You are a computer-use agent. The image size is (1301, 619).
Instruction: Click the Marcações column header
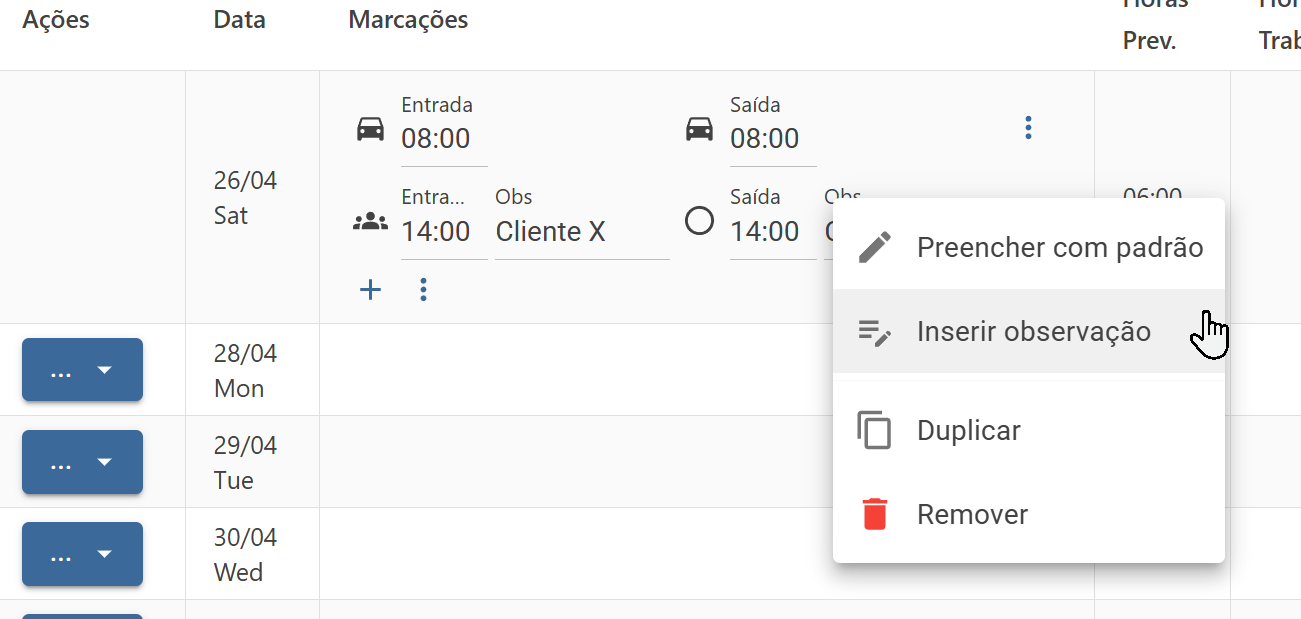408,19
